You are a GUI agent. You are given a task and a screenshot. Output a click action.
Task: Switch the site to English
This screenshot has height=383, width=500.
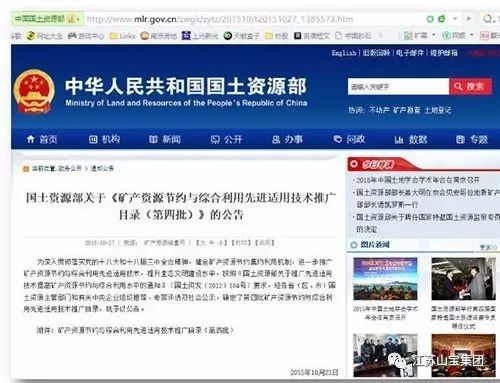344,53
